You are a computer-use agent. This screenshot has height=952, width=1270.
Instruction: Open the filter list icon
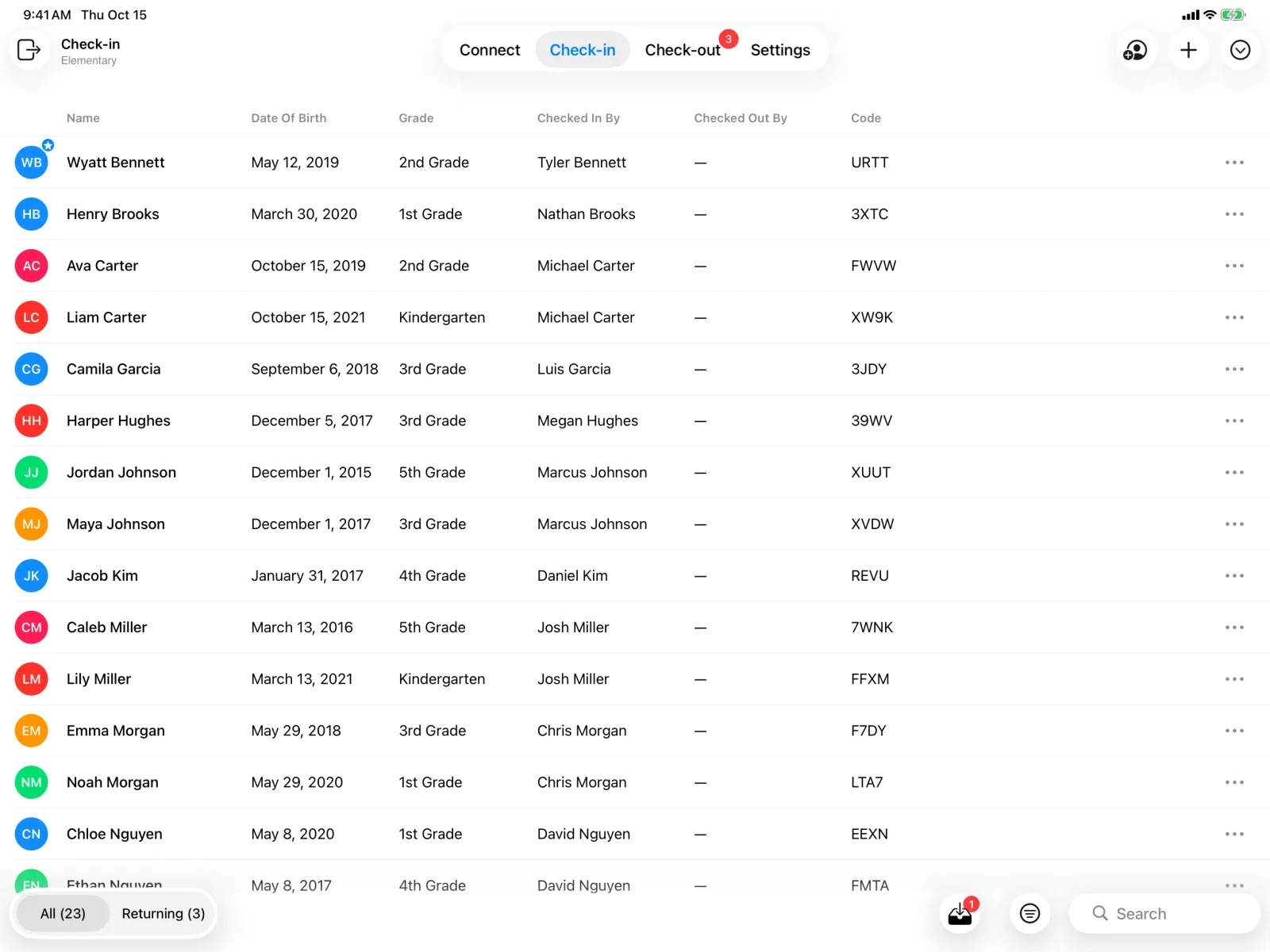pos(1030,914)
